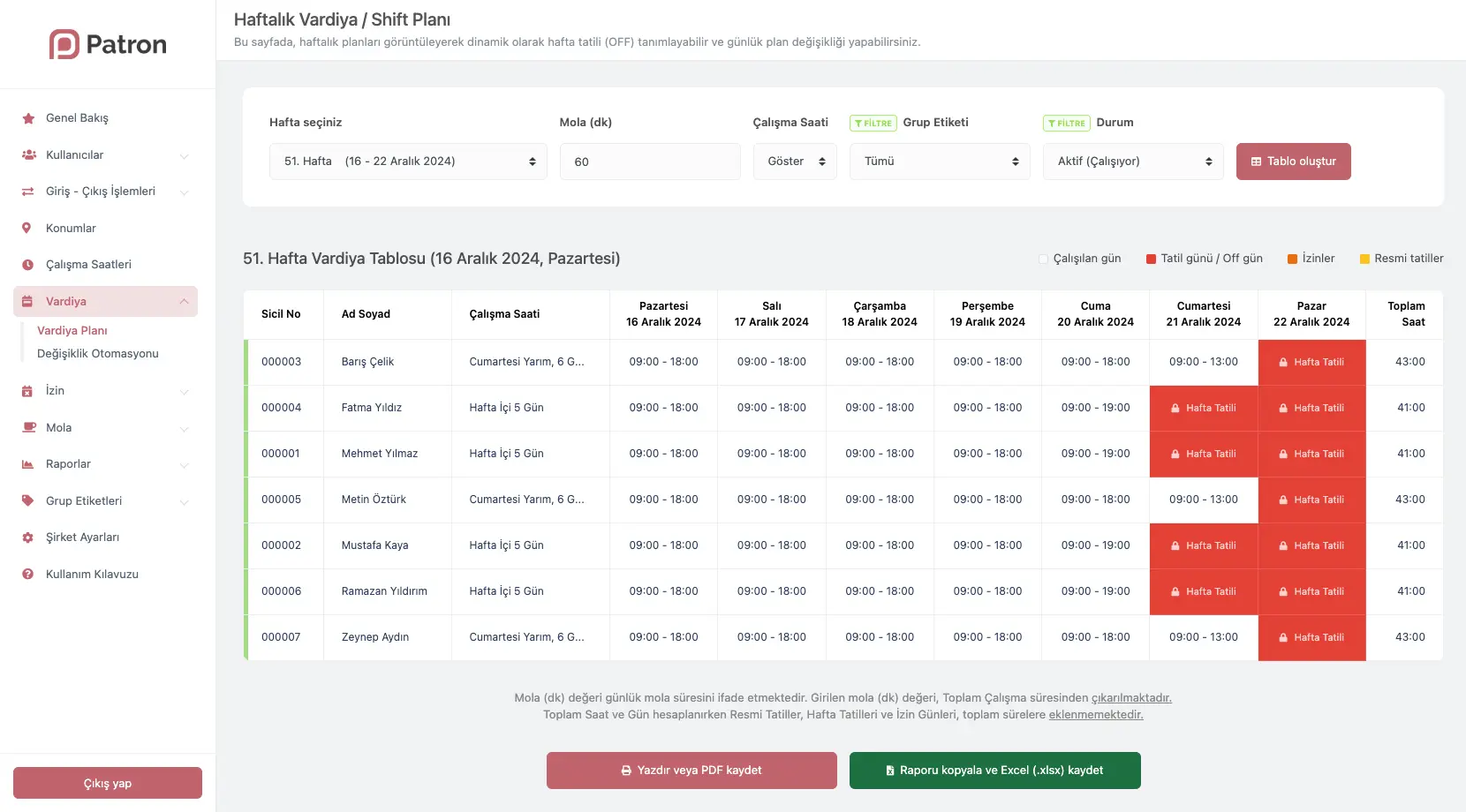
Task: Click the Kullanım Kılavuzu help icon
Action: click(28, 575)
